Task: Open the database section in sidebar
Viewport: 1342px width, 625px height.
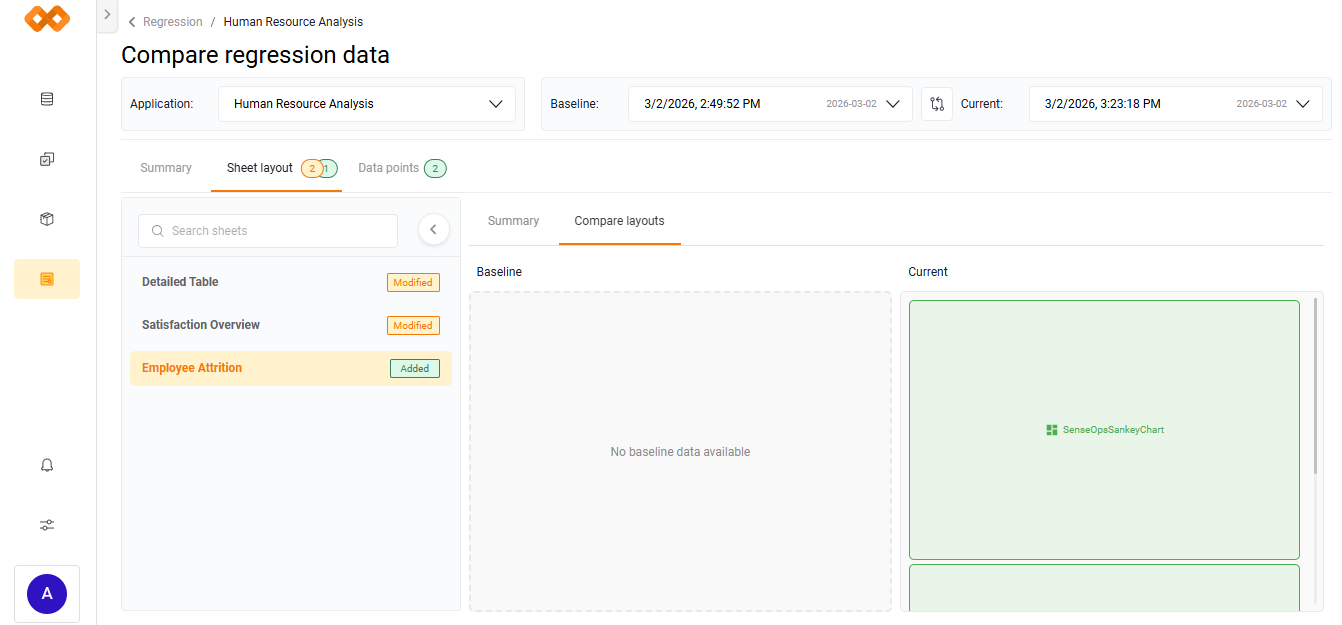Action: pos(46,98)
